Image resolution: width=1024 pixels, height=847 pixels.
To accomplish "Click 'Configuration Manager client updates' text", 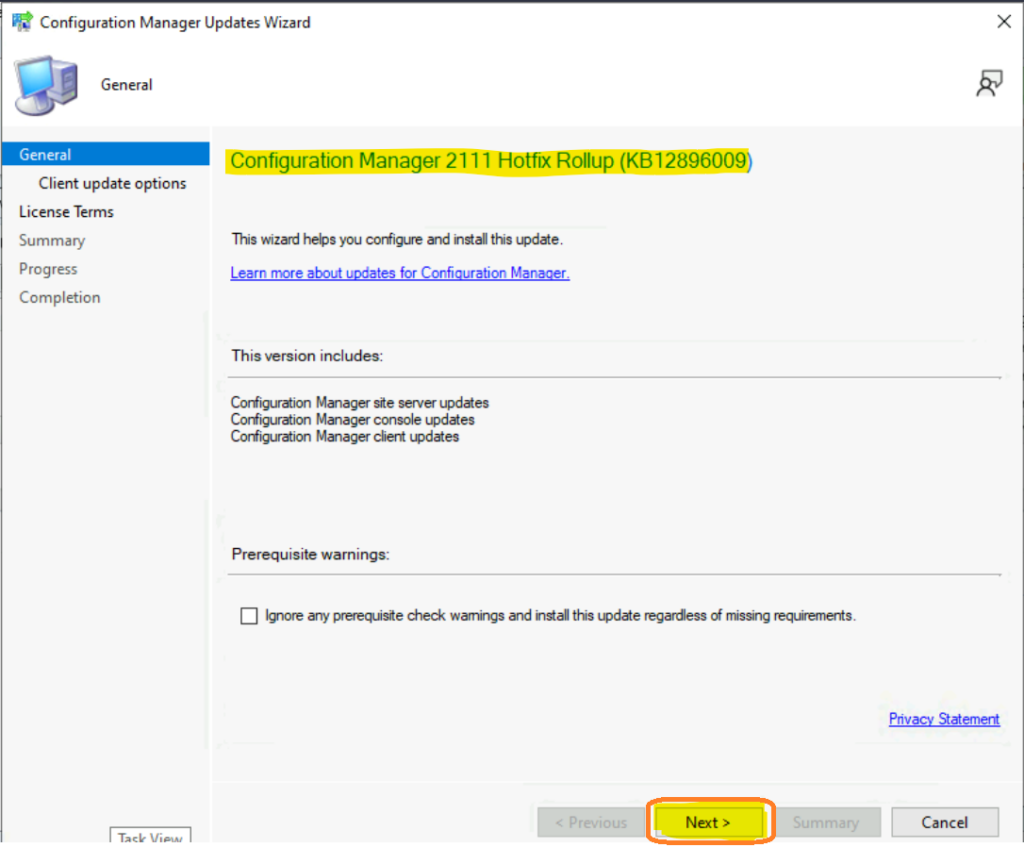I will point(345,436).
